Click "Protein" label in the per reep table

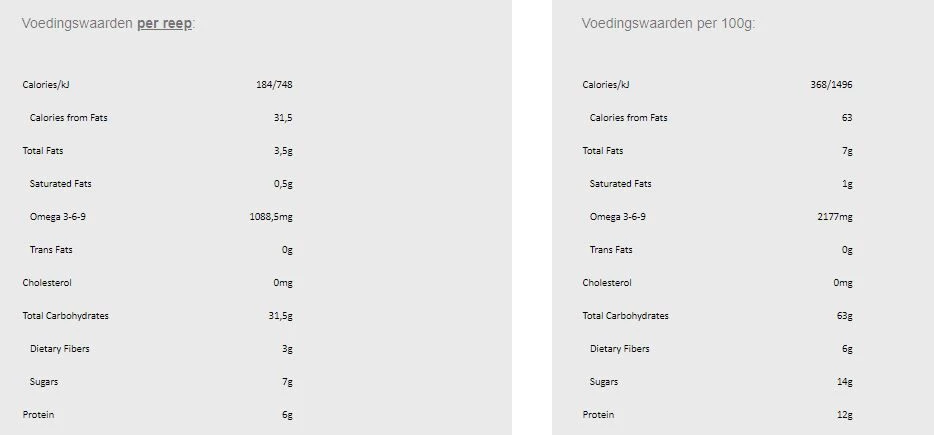39,415
